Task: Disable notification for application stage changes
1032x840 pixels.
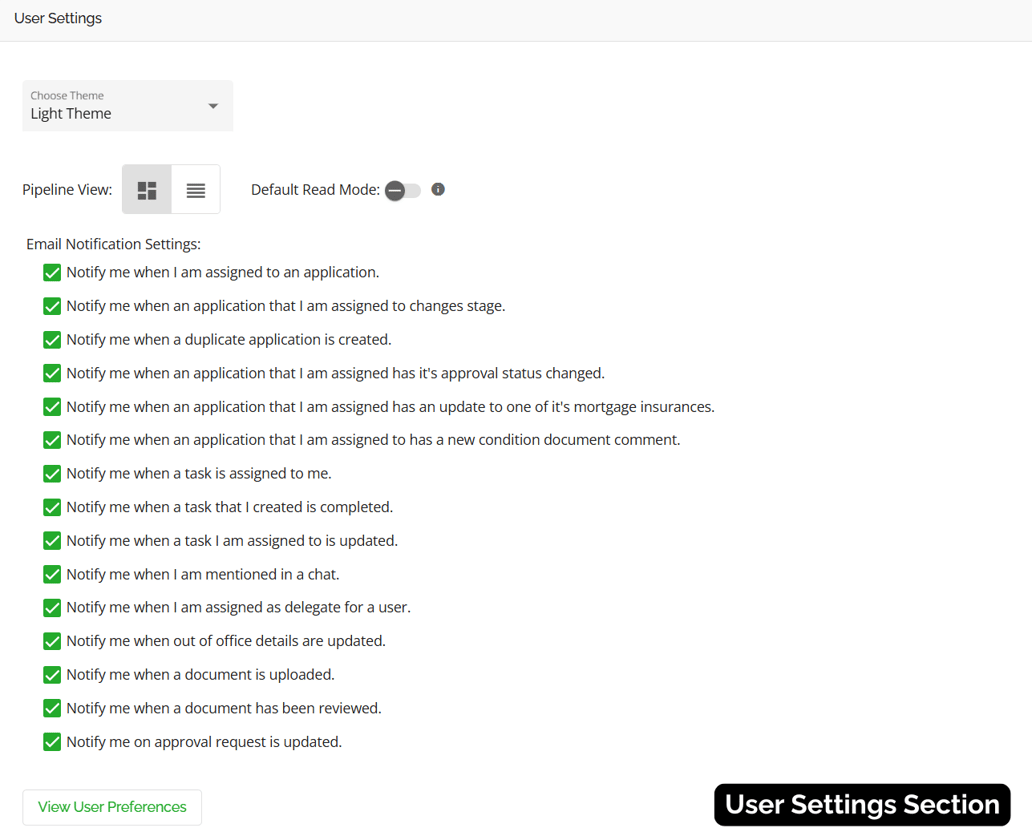Action: point(51,305)
